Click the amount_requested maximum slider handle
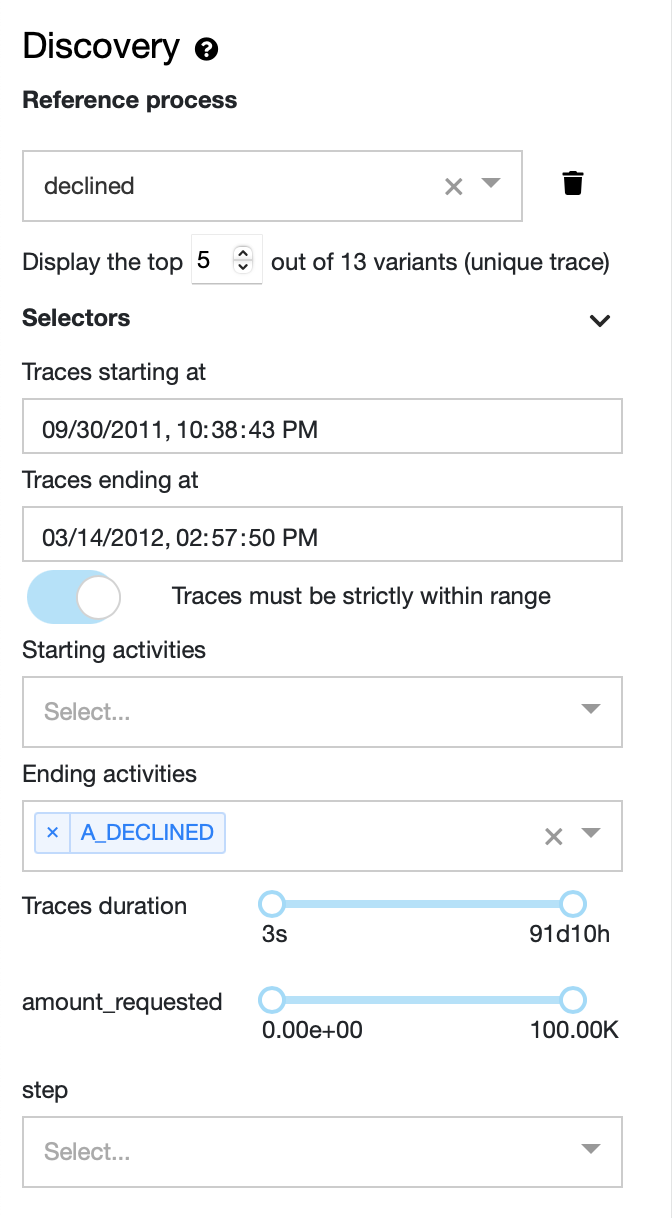 [x=572, y=1000]
